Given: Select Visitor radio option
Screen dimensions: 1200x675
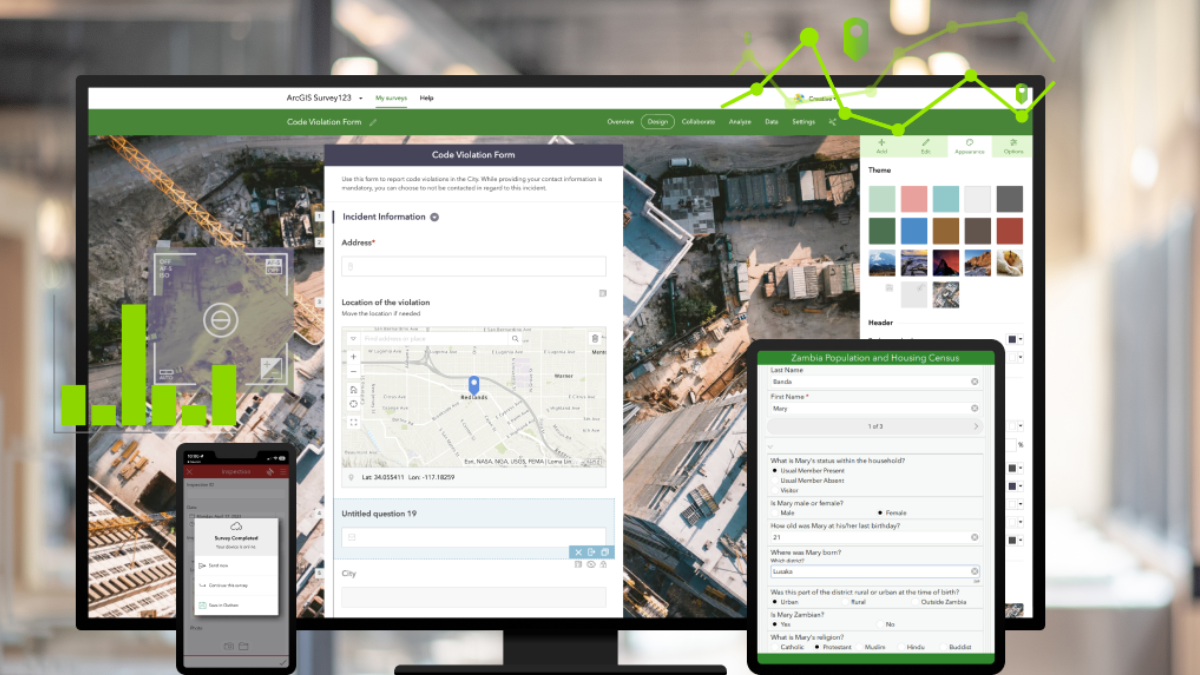Looking at the screenshot, I should pyautogui.click(x=775, y=490).
